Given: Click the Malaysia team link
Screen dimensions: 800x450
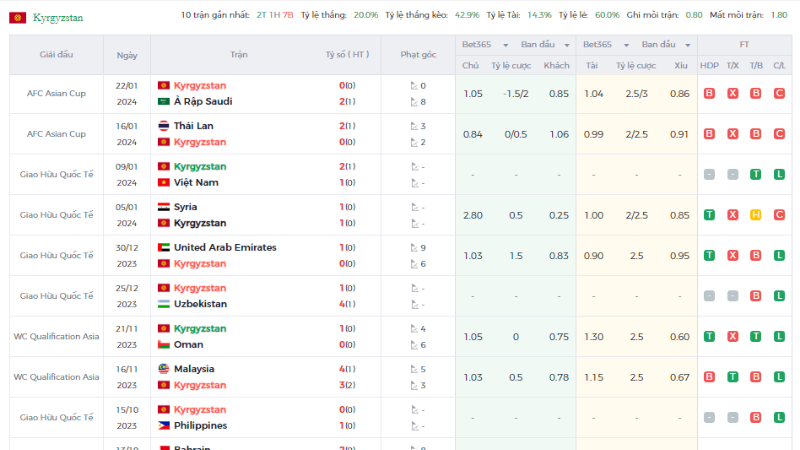Looking at the screenshot, I should (194, 369).
